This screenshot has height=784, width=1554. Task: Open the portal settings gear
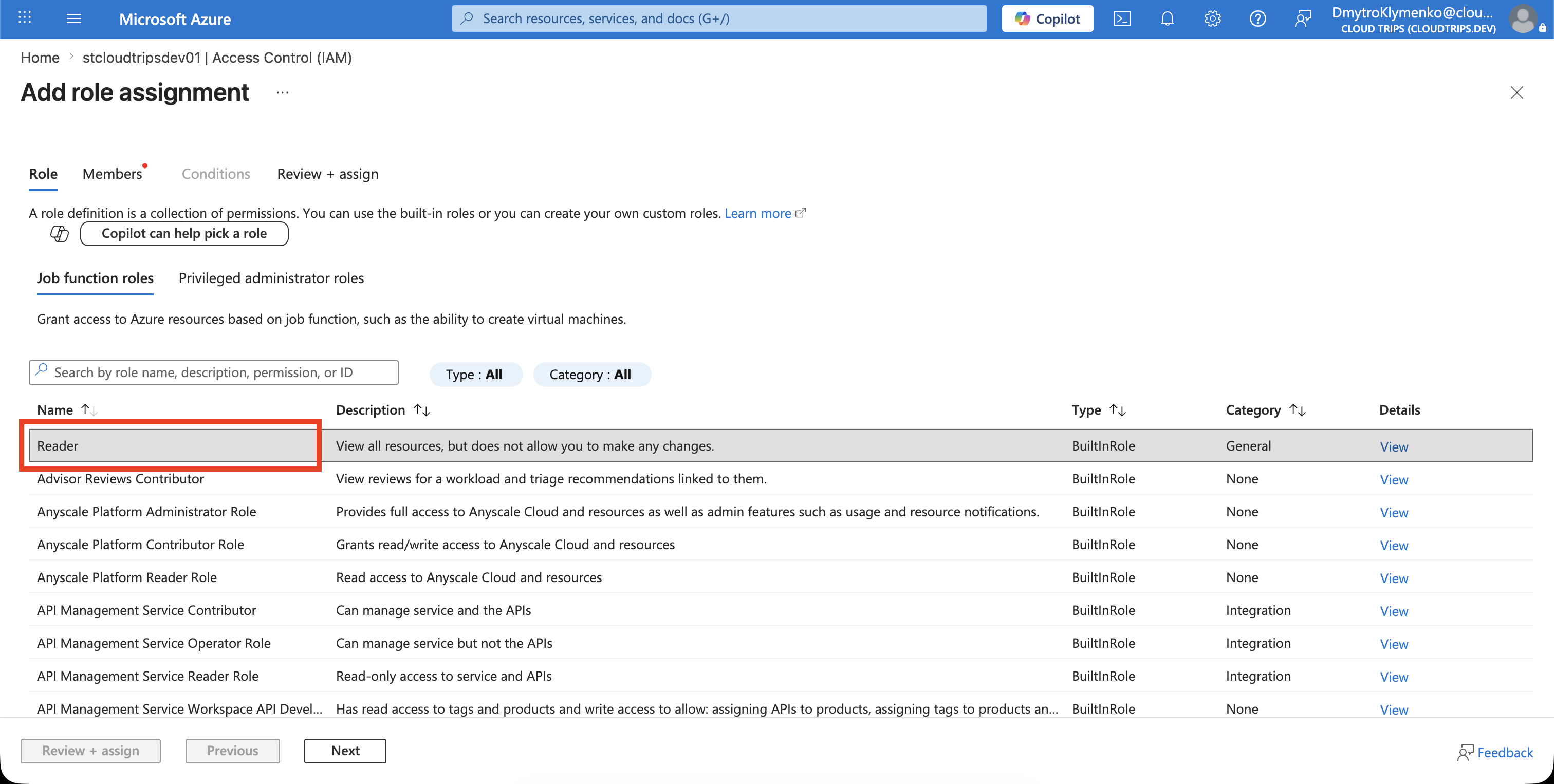pyautogui.click(x=1213, y=18)
